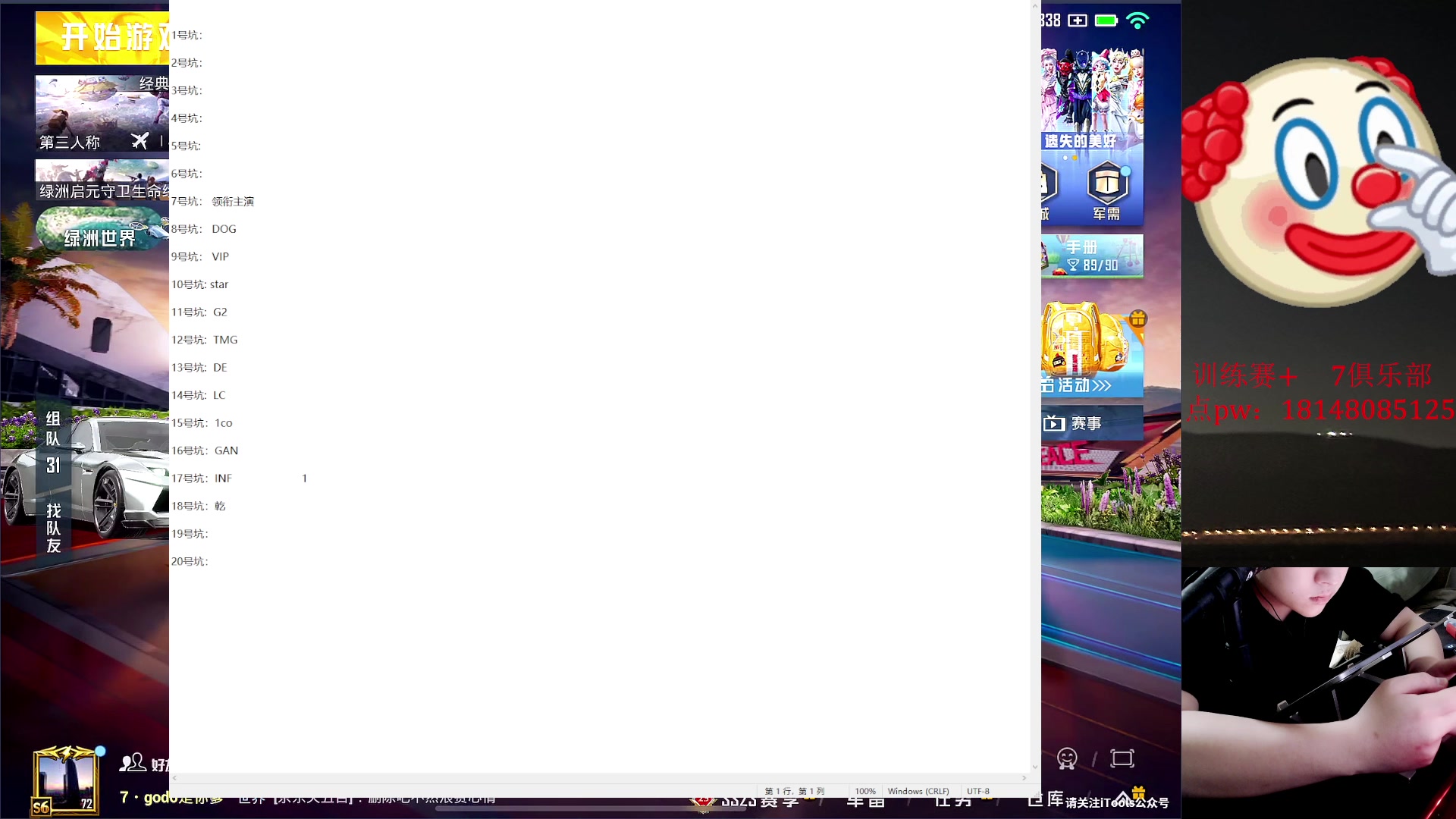Viewport: 1456px width, 819px height.
Task: Tap the 找队友 find teammates button
Action: [53, 528]
